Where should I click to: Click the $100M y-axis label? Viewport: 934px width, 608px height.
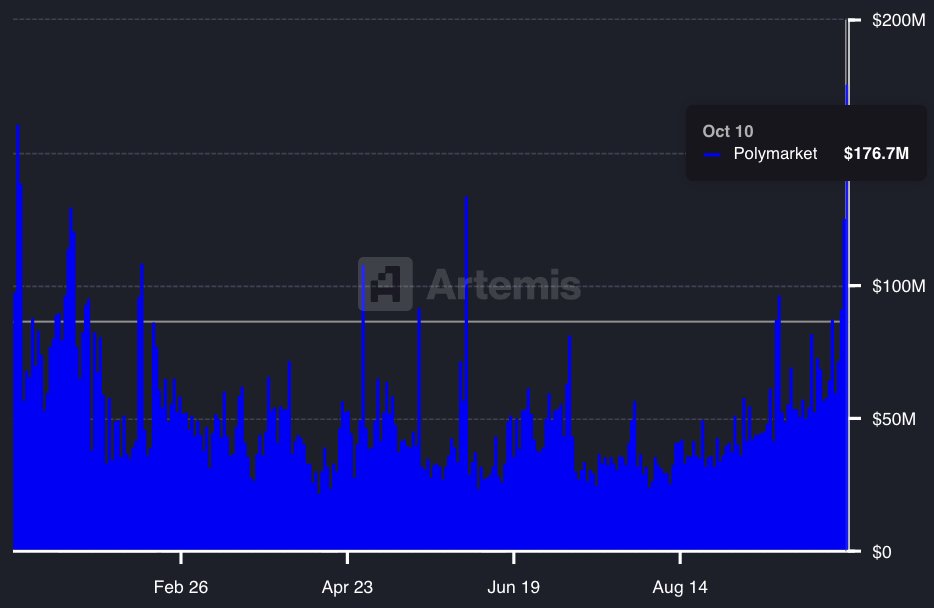[x=898, y=286]
